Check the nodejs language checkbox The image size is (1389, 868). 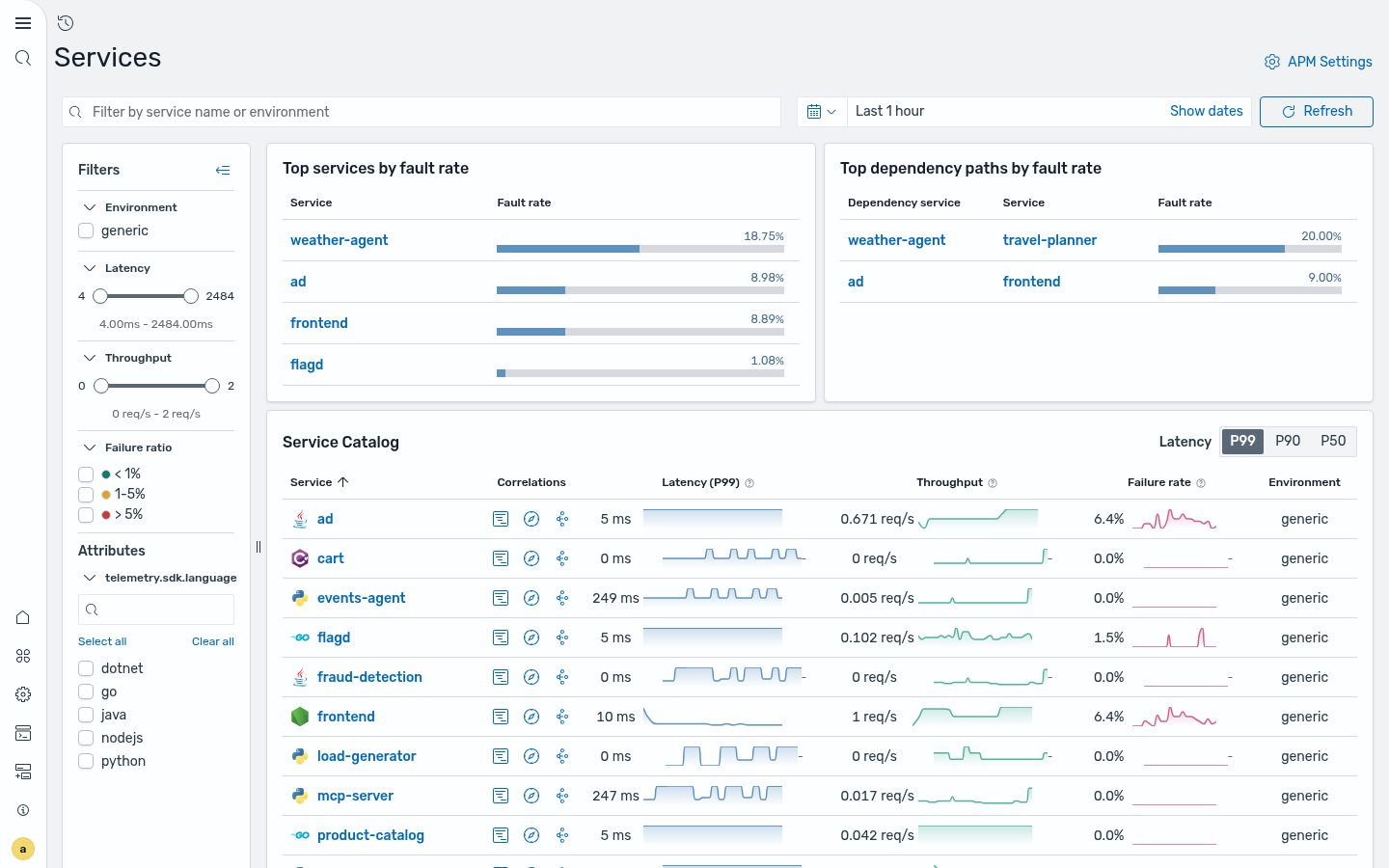tap(86, 738)
